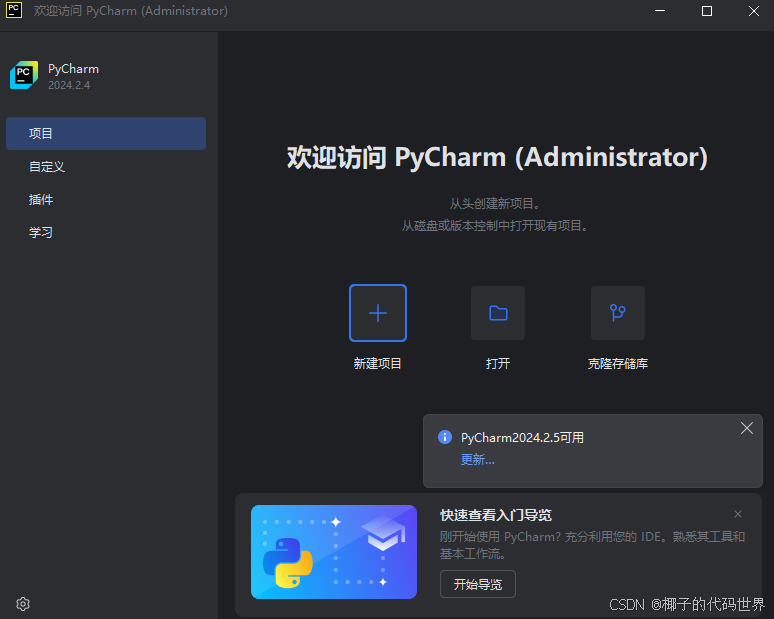Click the 克隆存储库 label

point(618,364)
